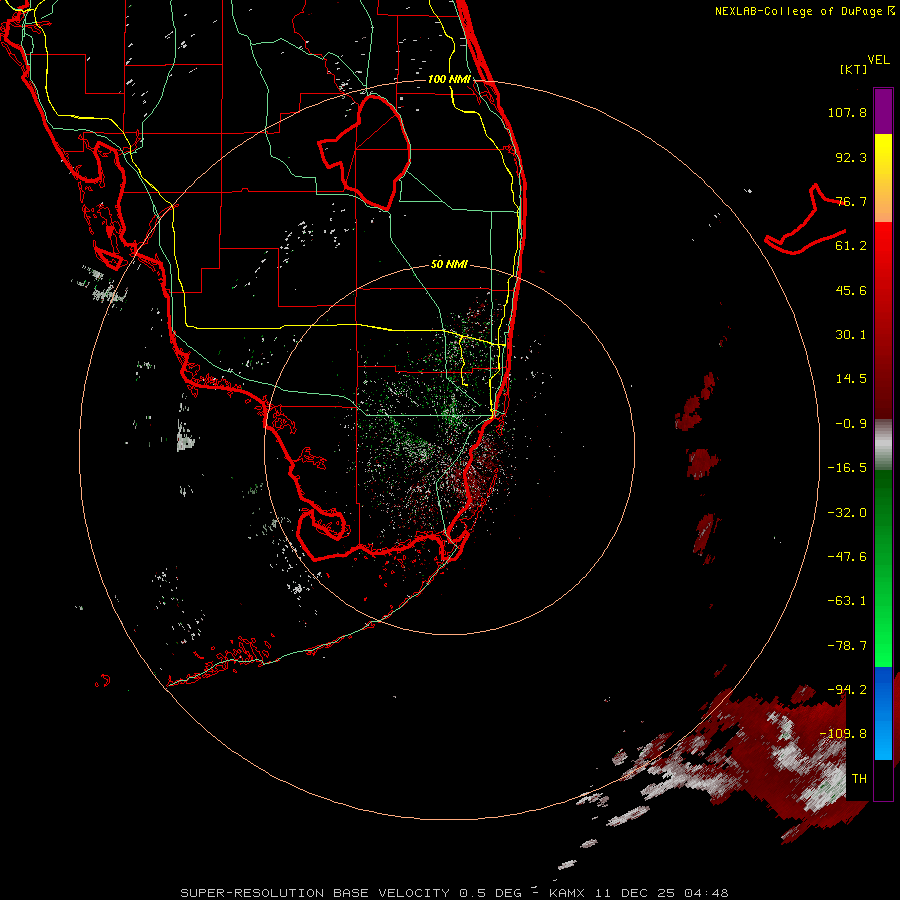Select the -47.6 scale value
This screenshot has width=900, height=900.
(847, 557)
